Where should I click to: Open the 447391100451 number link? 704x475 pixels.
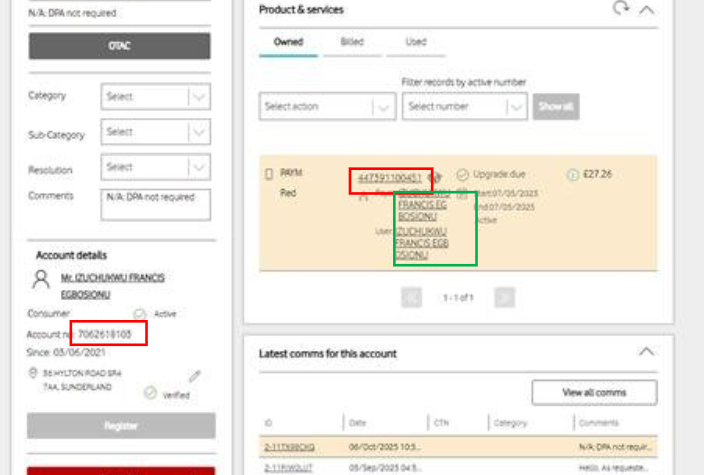point(391,179)
